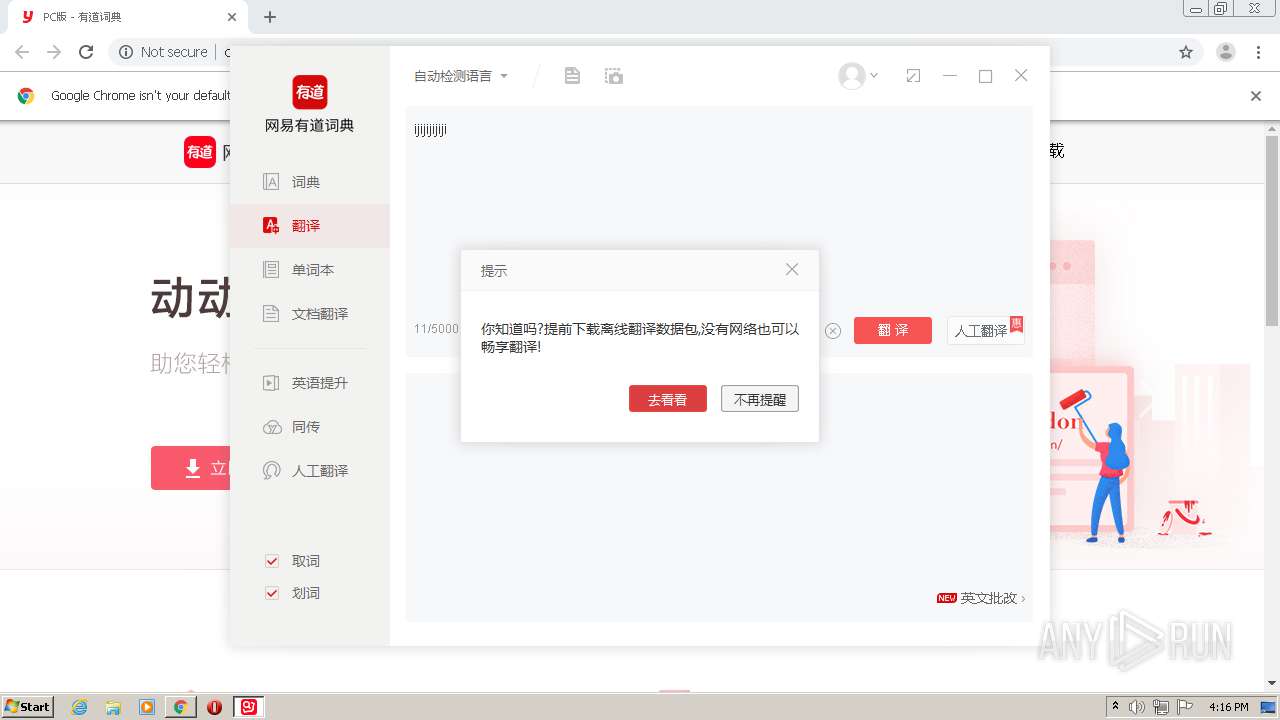Click 去看看 in the prompt dialog
Viewport: 1280px width, 720px height.
coord(668,399)
